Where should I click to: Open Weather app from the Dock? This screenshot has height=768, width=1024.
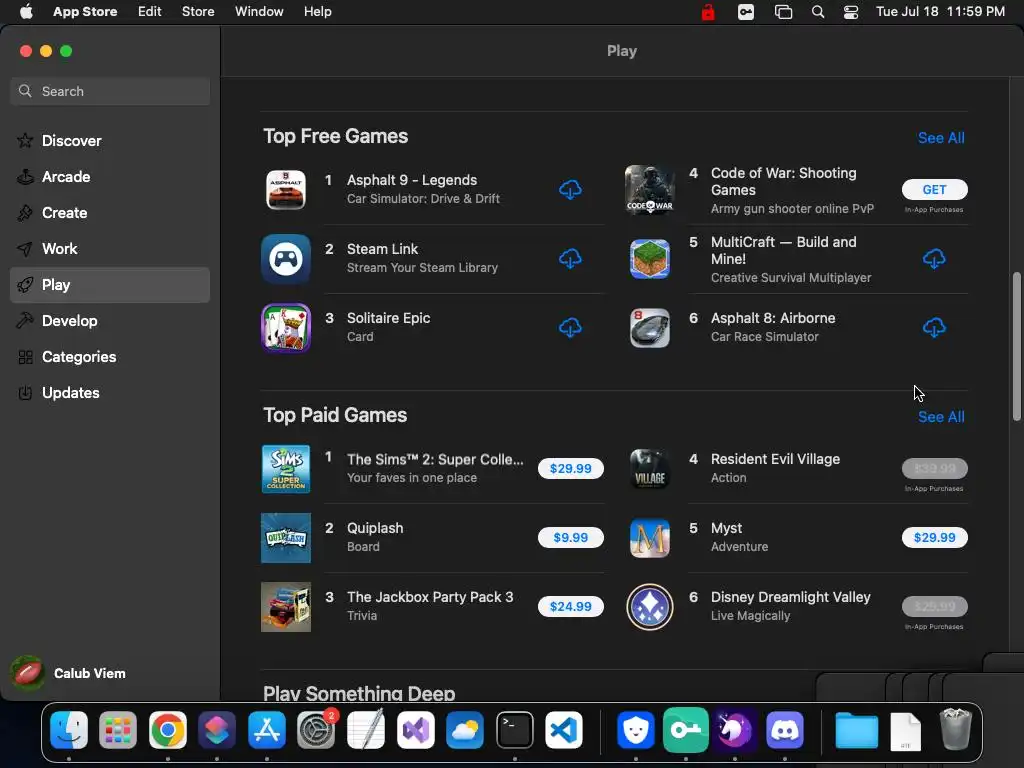point(464,730)
